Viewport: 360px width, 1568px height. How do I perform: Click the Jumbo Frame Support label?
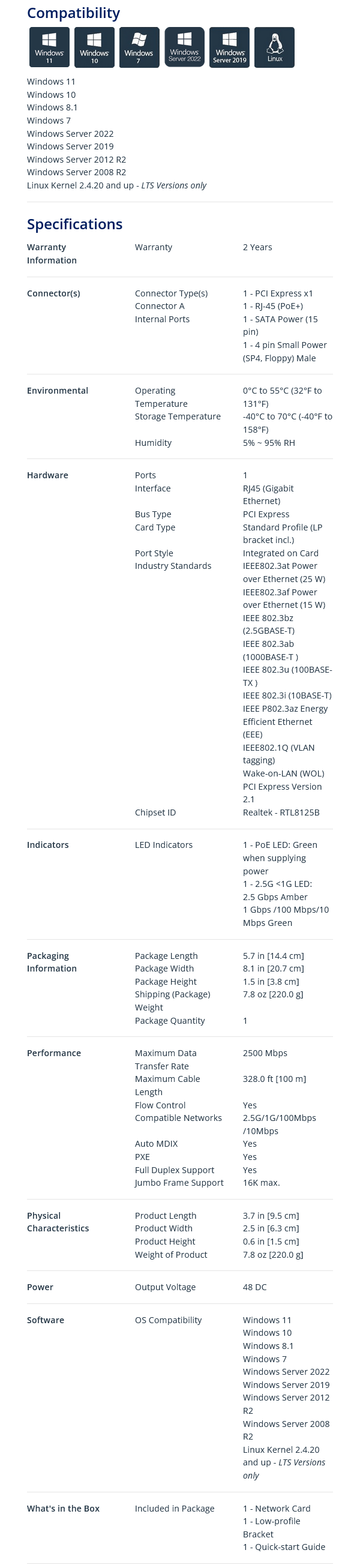(x=179, y=1183)
